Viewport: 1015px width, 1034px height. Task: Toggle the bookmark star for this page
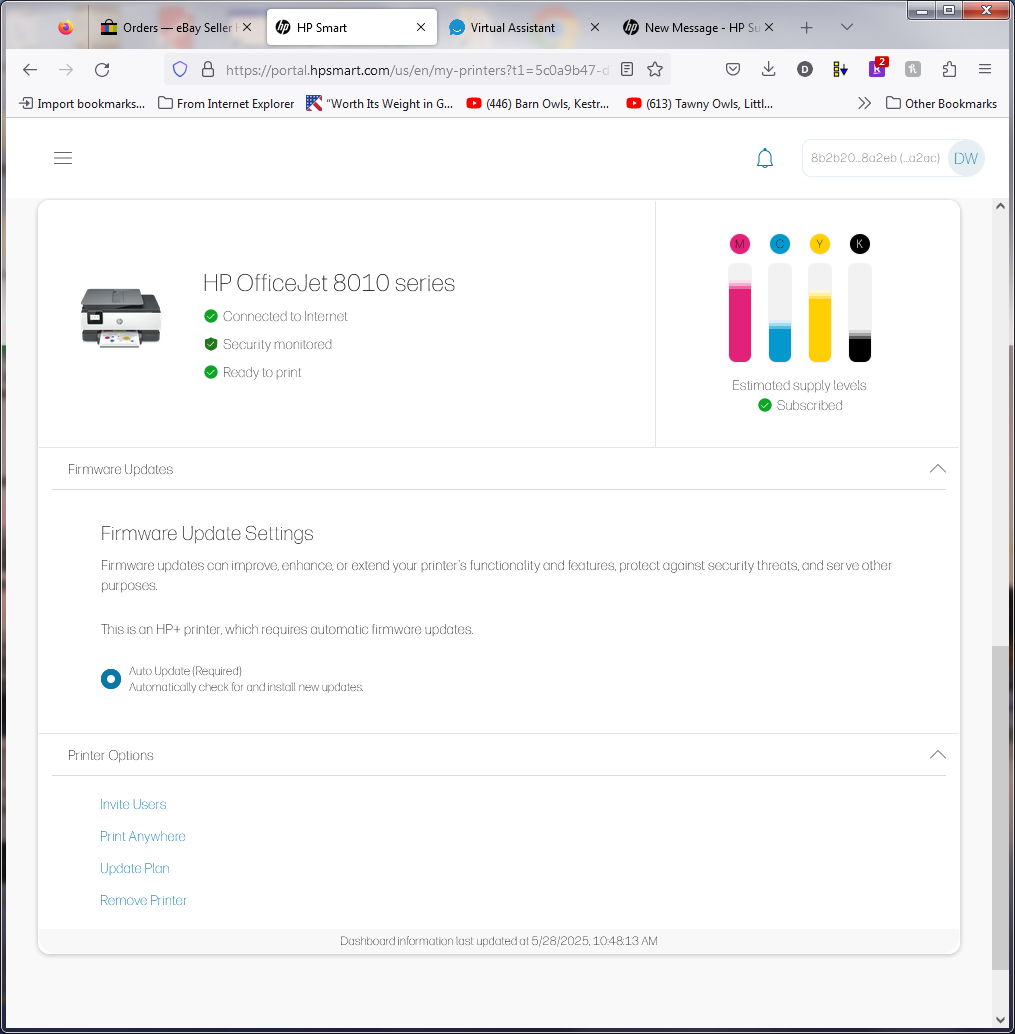coord(654,70)
